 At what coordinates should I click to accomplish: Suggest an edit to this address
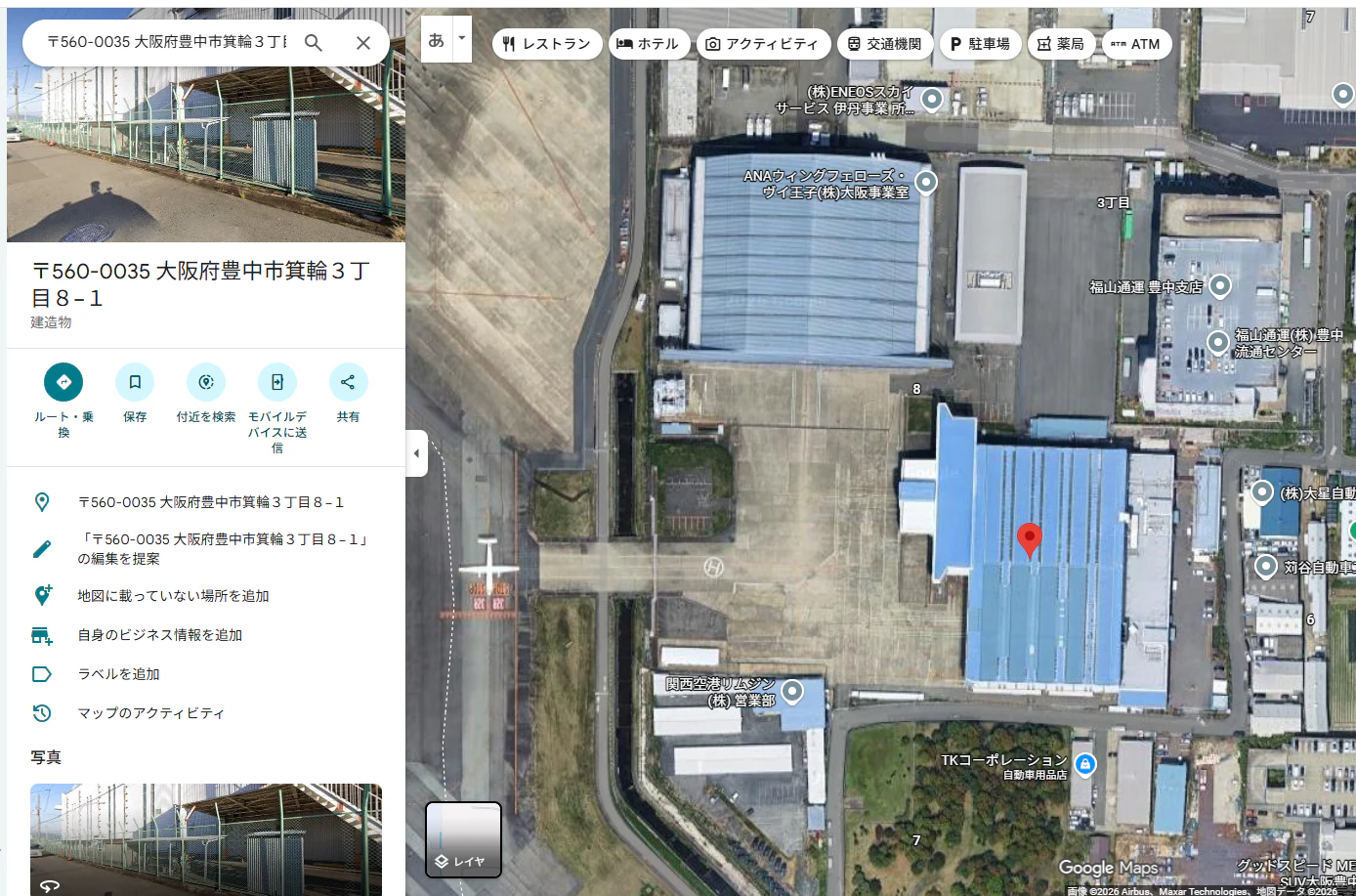tap(206, 549)
